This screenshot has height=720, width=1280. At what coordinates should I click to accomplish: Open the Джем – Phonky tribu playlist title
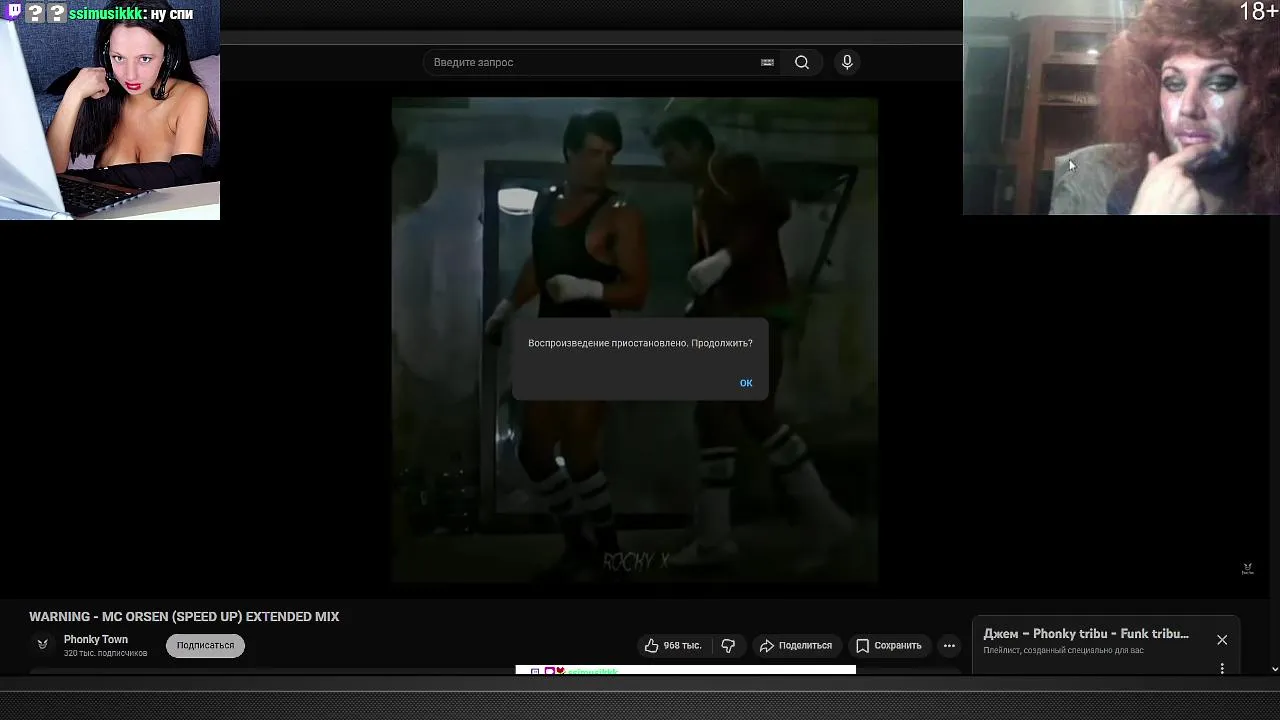(1086, 634)
